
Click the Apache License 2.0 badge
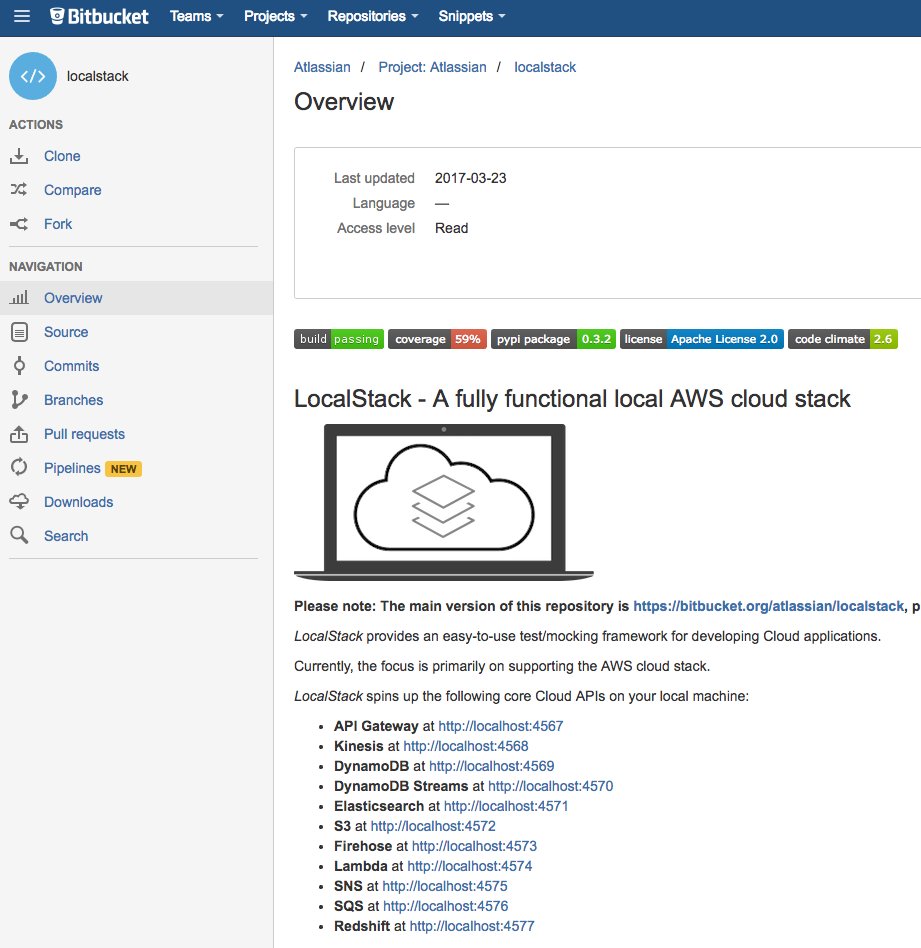point(702,339)
